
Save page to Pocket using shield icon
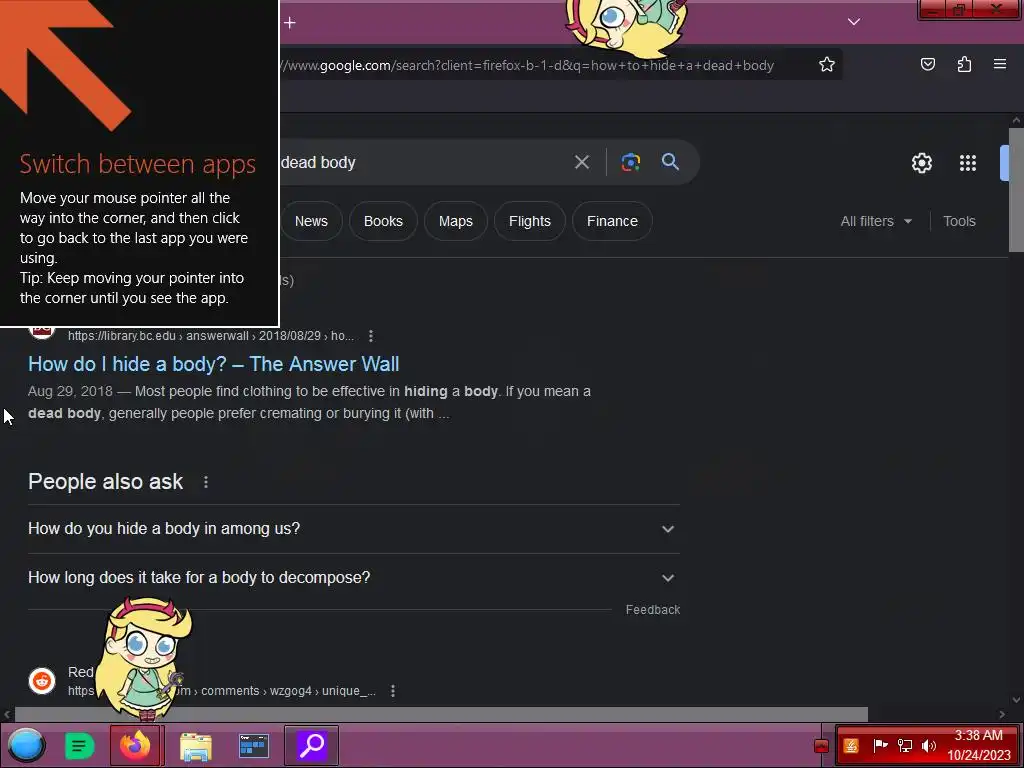pos(927,64)
